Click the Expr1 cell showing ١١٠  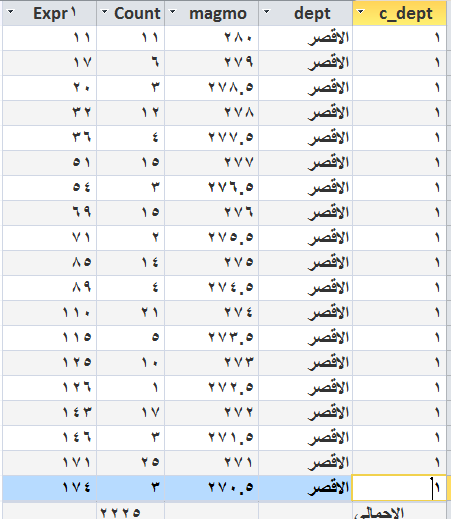pyautogui.click(x=49, y=313)
